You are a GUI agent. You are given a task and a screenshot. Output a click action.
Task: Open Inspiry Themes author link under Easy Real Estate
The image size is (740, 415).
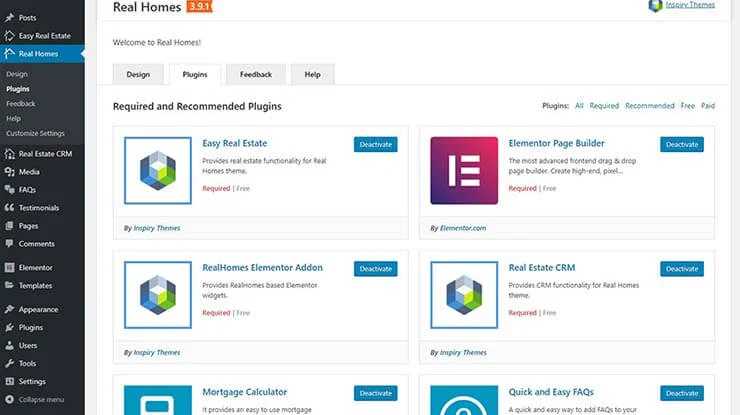click(157, 228)
